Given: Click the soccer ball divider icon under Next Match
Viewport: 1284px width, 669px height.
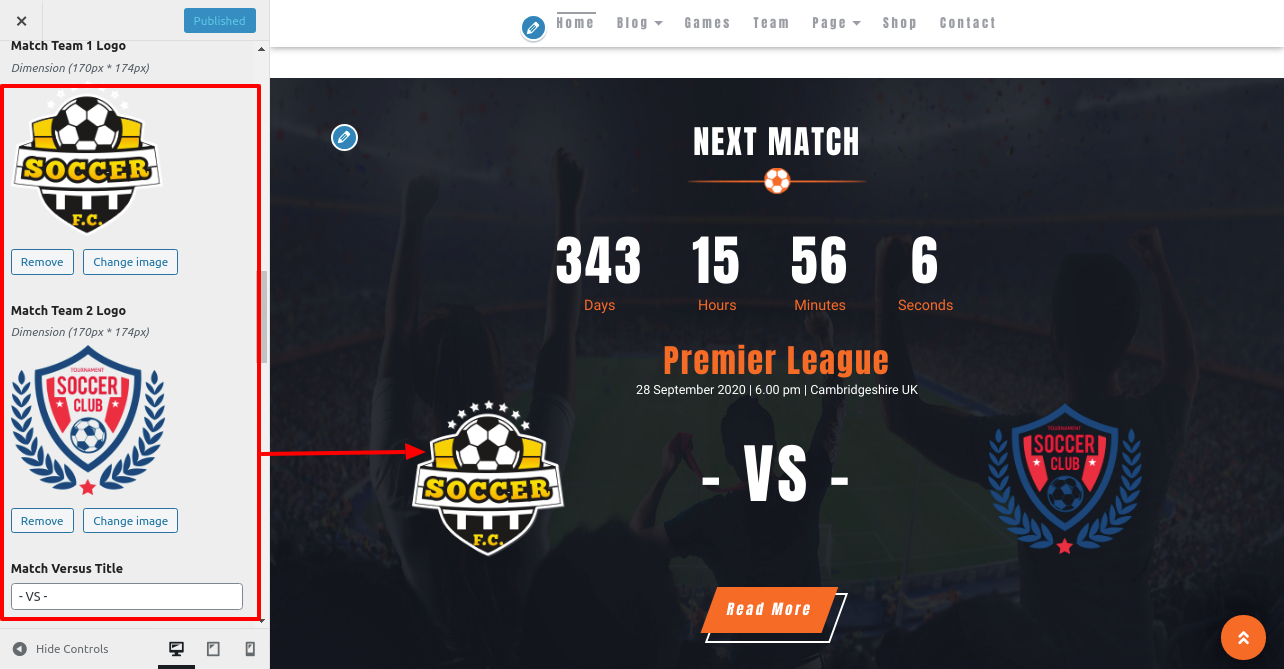Looking at the screenshot, I should point(777,181).
